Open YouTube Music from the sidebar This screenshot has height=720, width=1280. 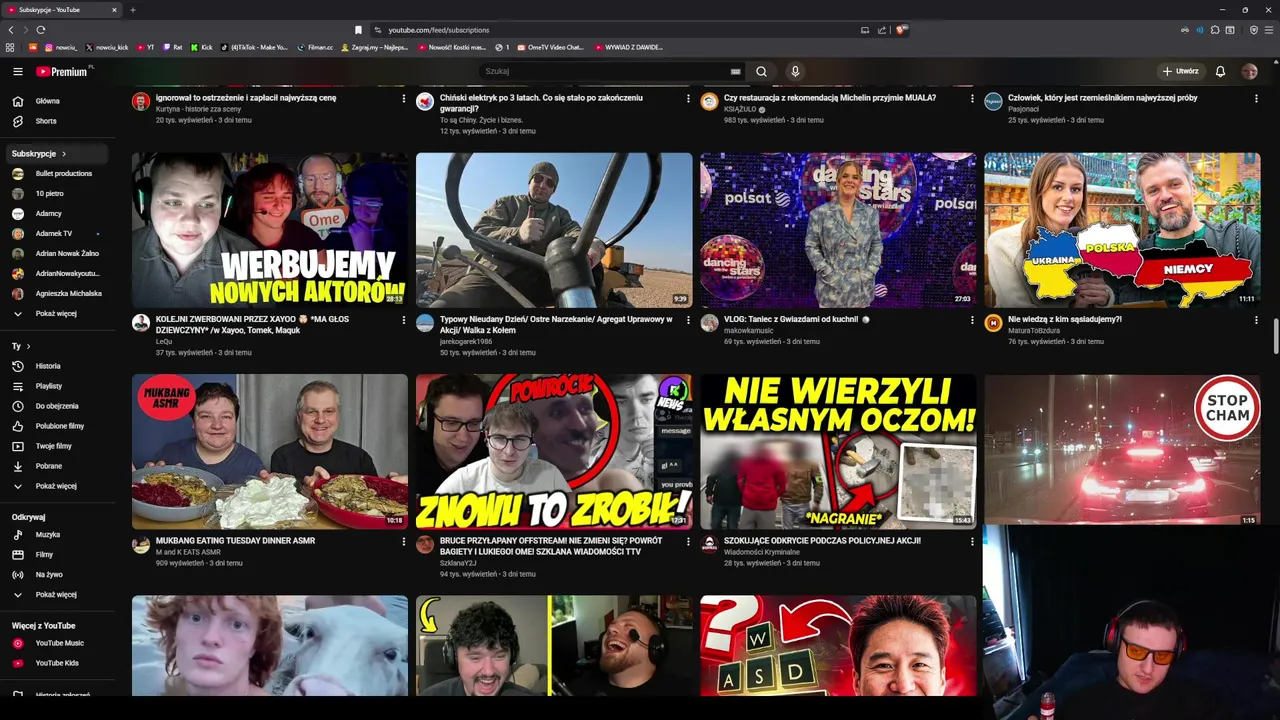pyautogui.click(x=56, y=643)
